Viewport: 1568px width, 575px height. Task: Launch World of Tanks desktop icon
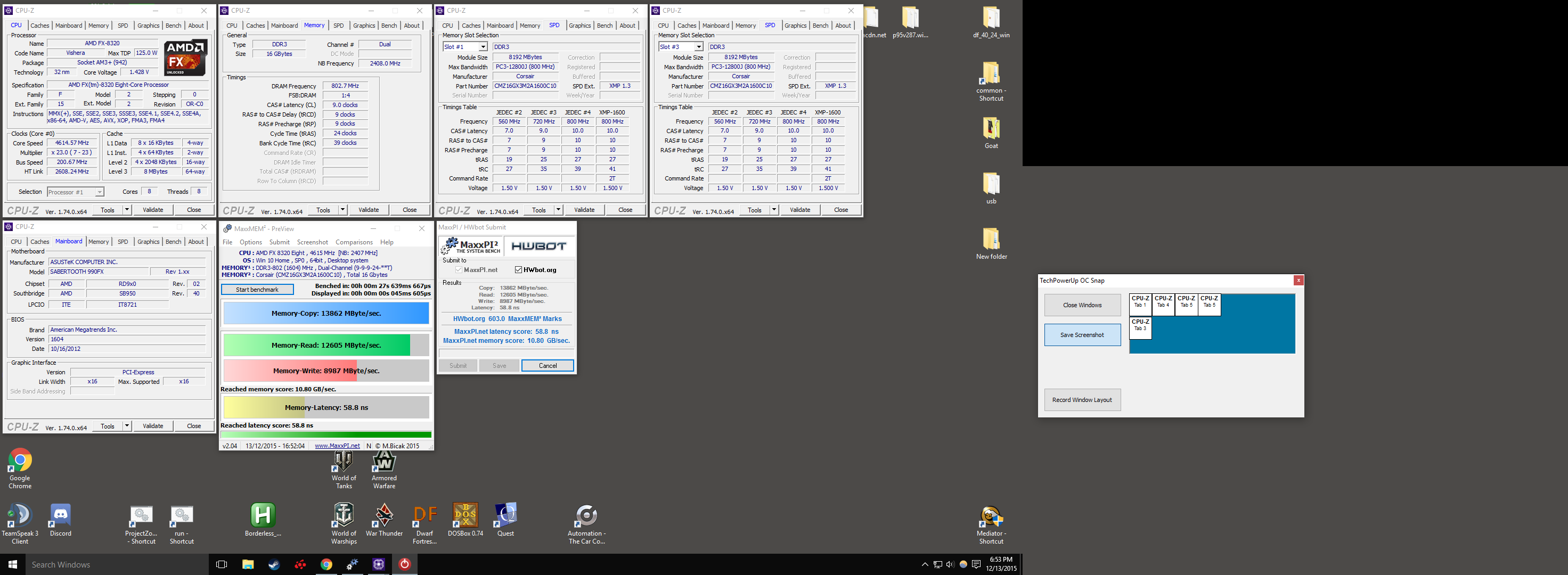point(344,470)
